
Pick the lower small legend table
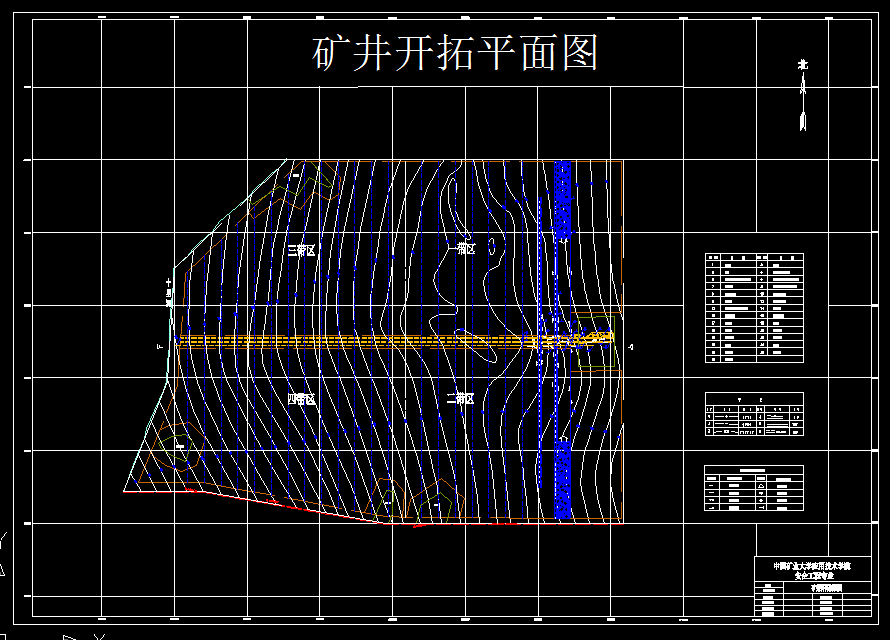click(x=754, y=488)
